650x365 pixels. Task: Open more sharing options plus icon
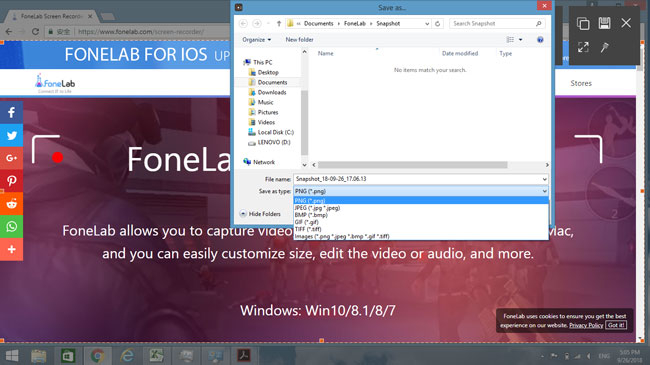(x=12, y=249)
